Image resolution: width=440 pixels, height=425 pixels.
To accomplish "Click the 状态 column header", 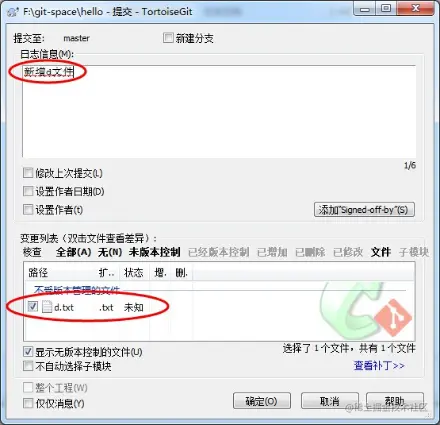I will (x=134, y=273).
